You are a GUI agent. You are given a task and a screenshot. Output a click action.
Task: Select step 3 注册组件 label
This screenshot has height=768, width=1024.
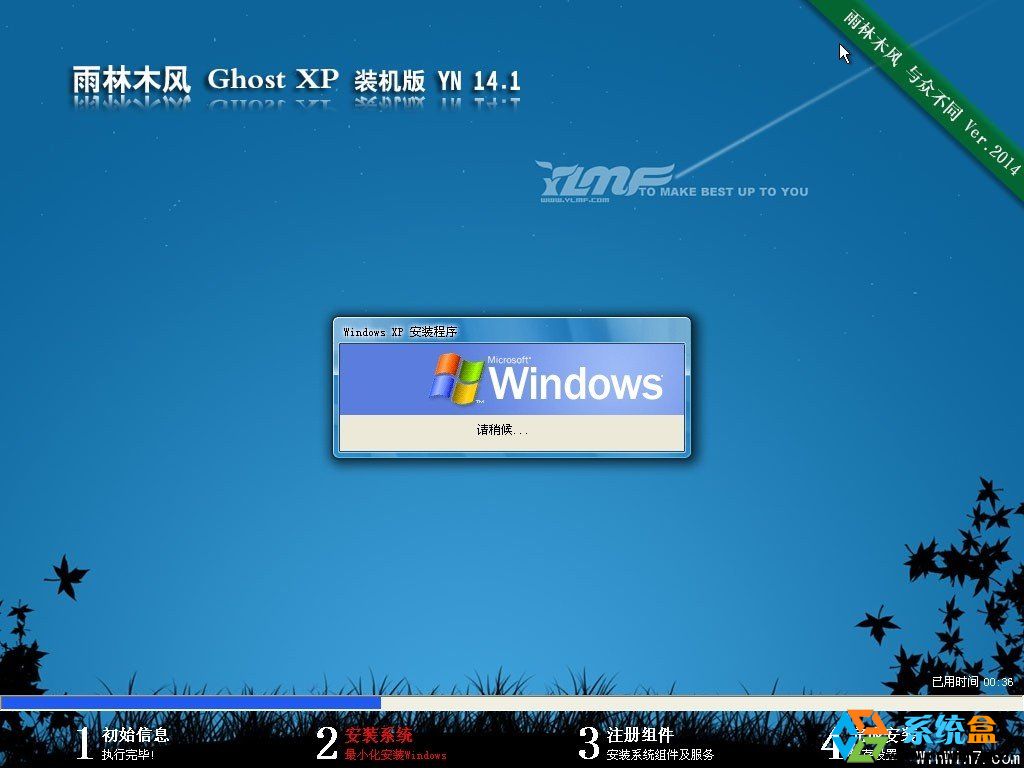[642, 733]
